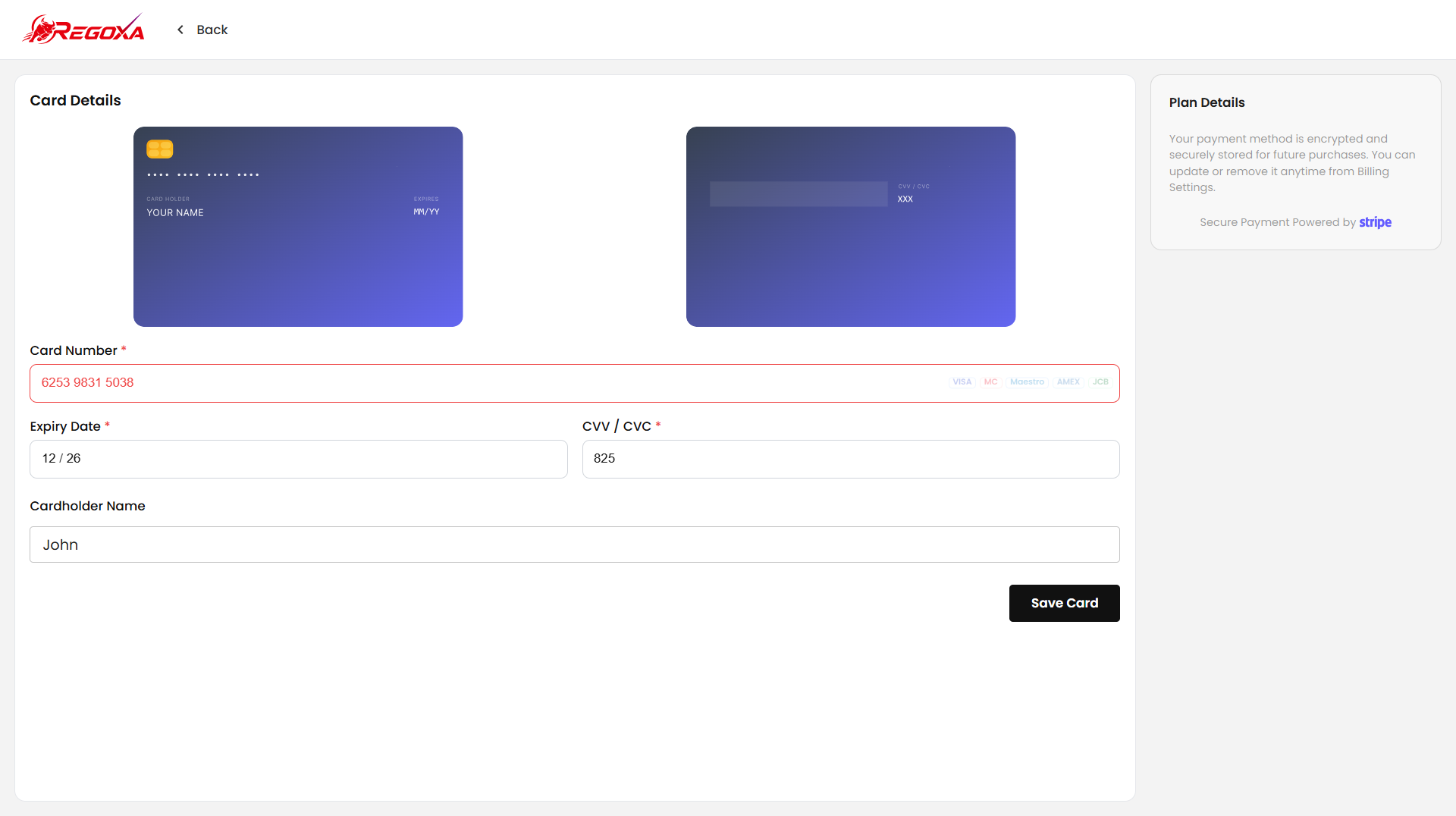Screen dimensions: 1456x816
Task: Click the XXX CVV placeholder on card
Action: (905, 199)
